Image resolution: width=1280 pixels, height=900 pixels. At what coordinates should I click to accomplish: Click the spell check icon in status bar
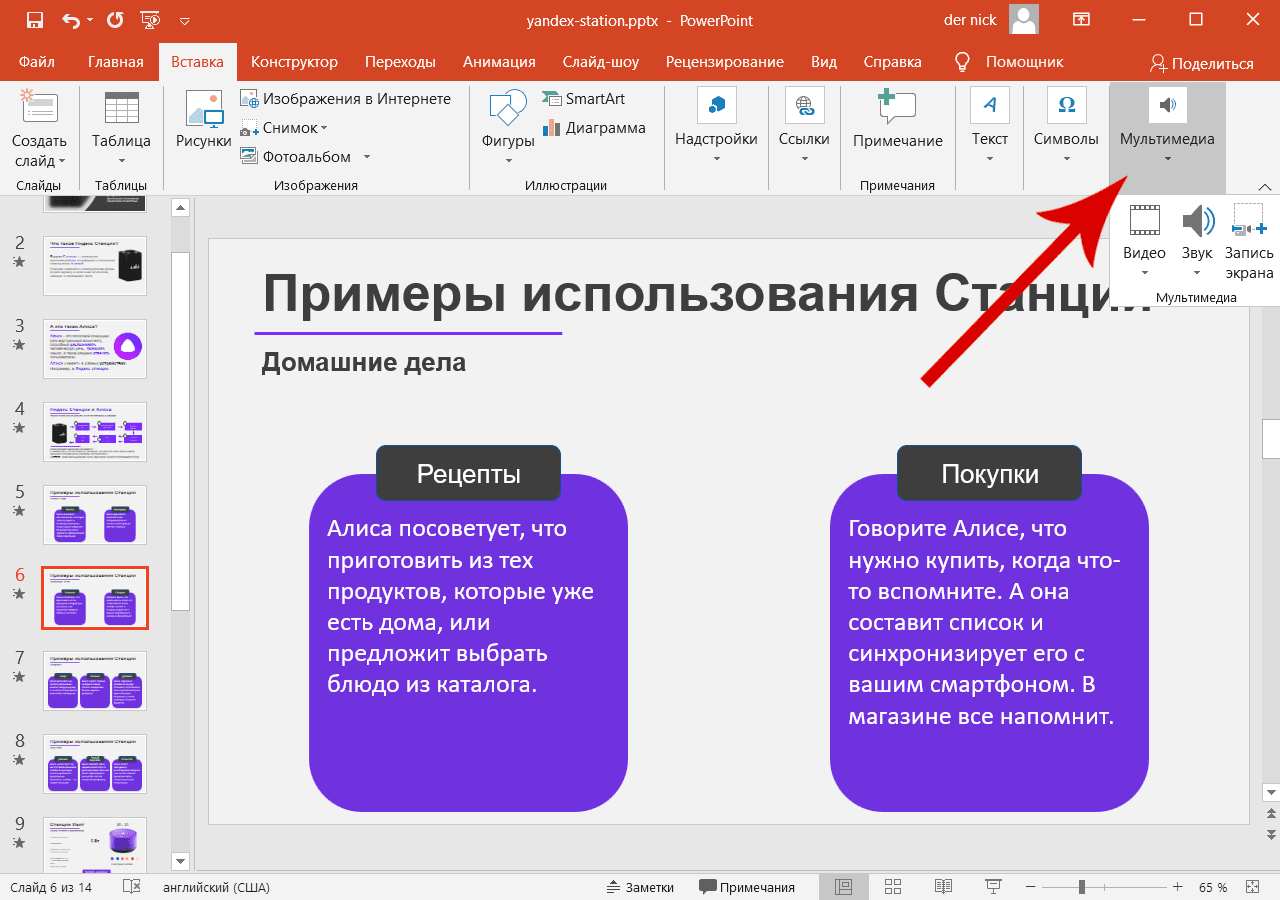[131, 887]
